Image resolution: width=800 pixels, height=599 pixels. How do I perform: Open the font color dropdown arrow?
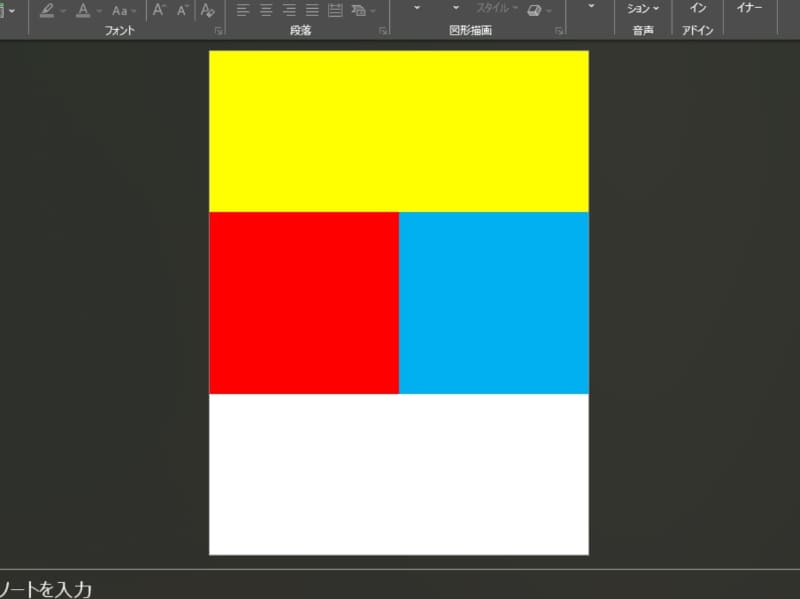coord(99,11)
